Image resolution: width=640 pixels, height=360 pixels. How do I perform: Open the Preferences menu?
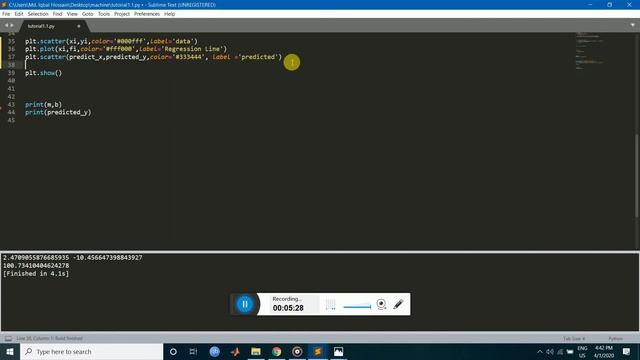click(x=147, y=14)
